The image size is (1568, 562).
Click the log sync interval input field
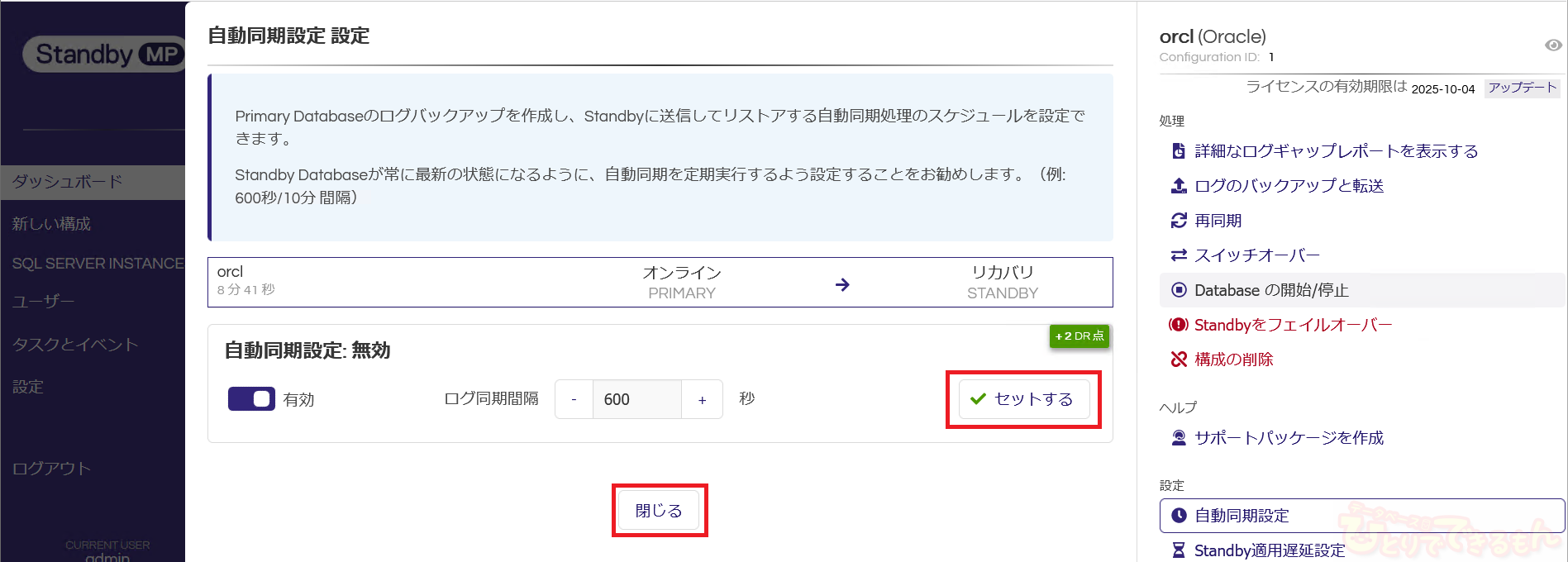(636, 400)
